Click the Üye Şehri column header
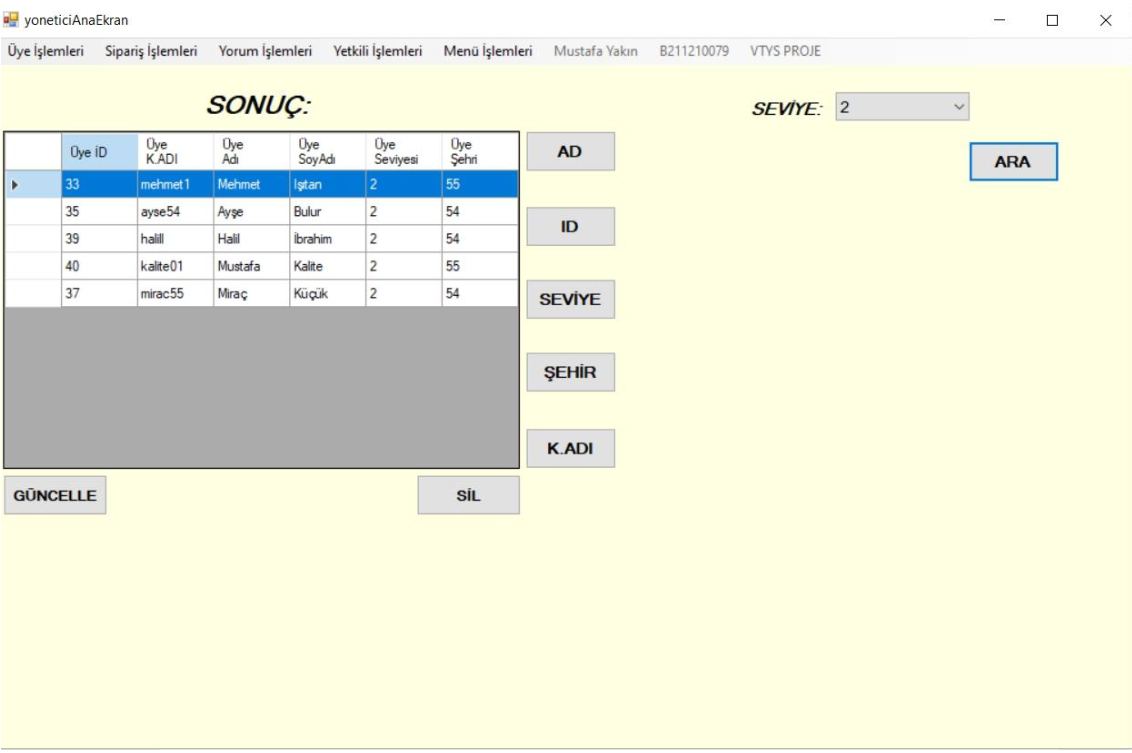1132x753 pixels. 480,152
